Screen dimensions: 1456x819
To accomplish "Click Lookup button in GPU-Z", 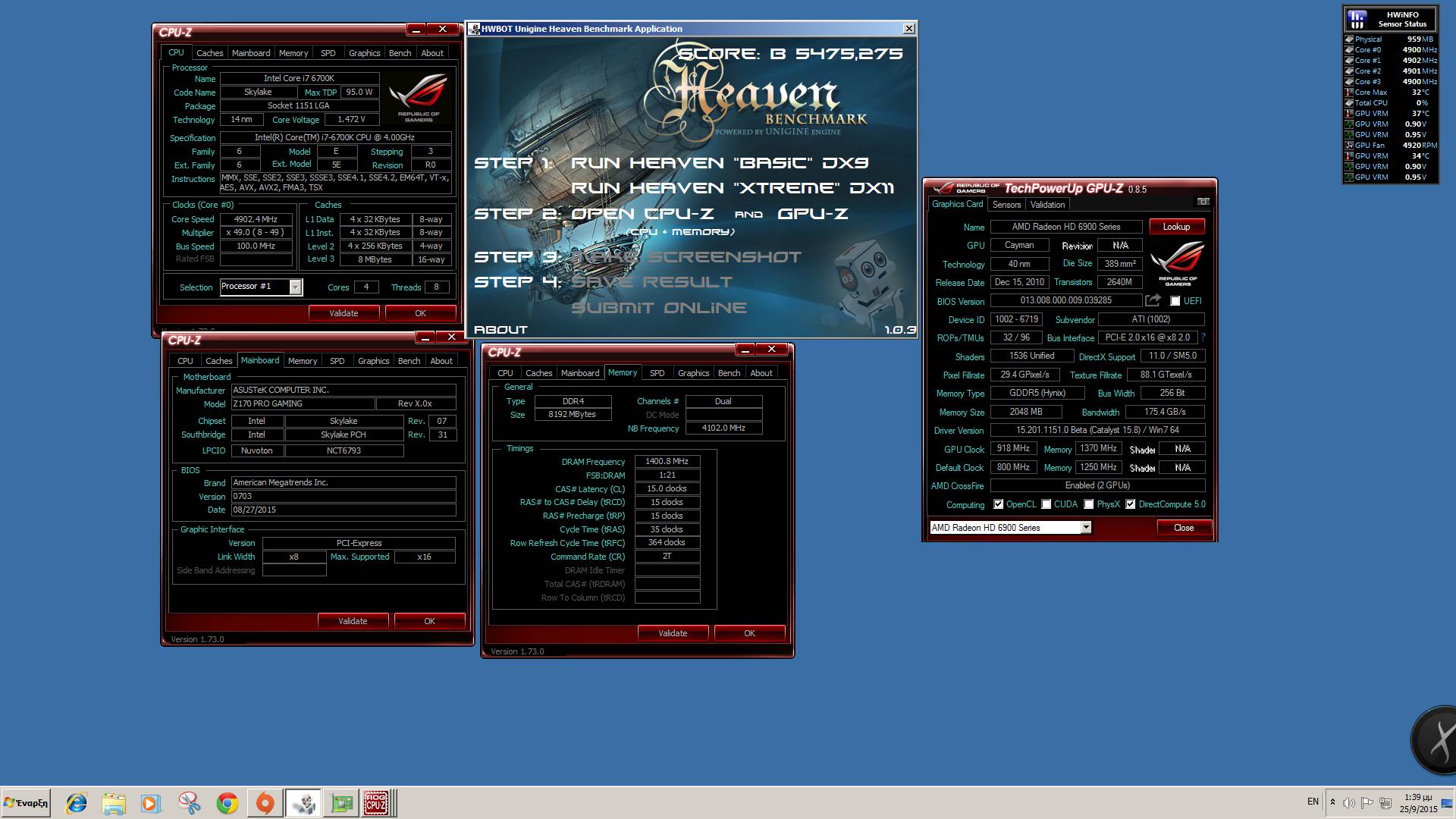I will click(1176, 227).
